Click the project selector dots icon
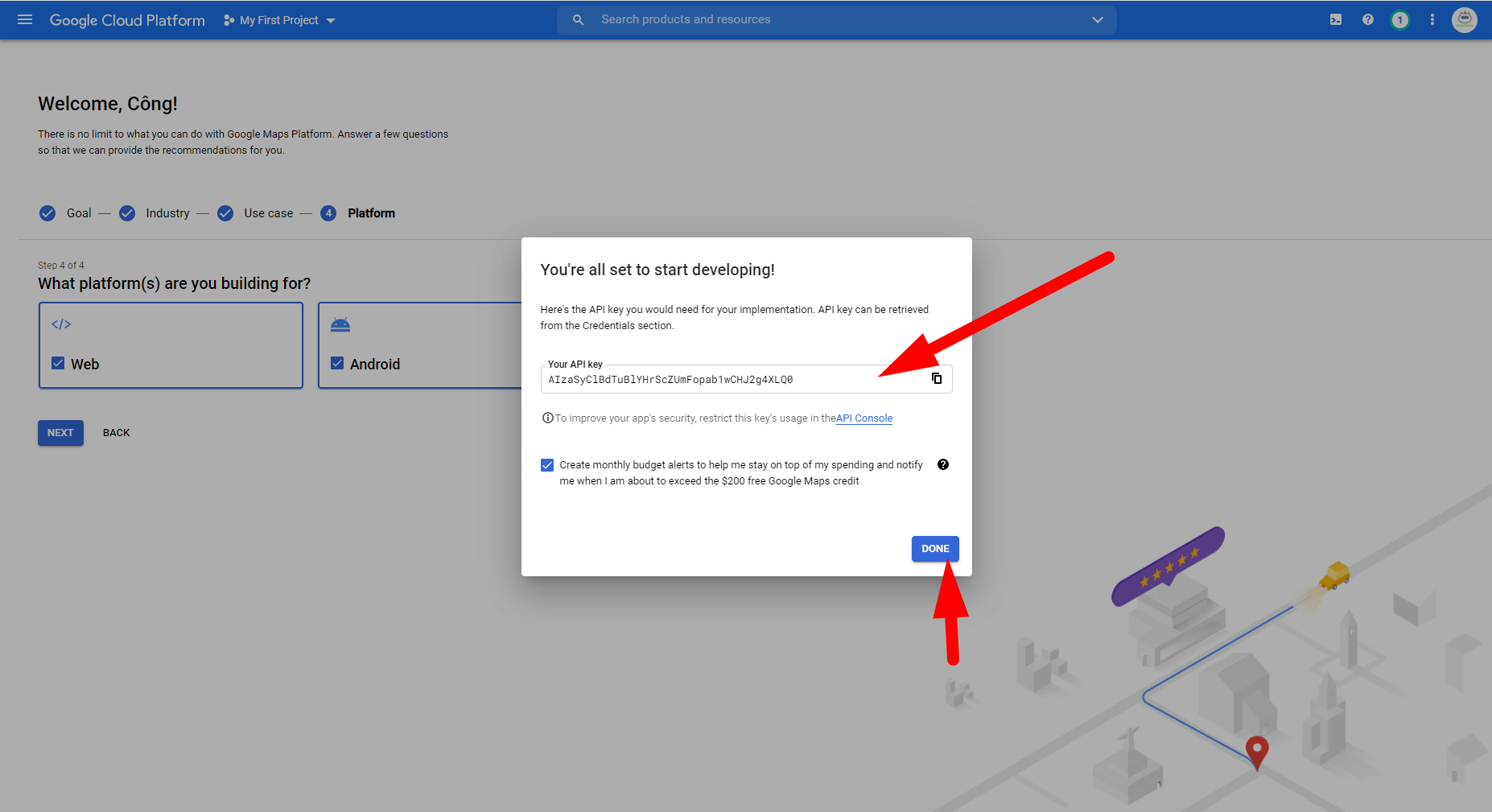1492x812 pixels. tap(229, 20)
